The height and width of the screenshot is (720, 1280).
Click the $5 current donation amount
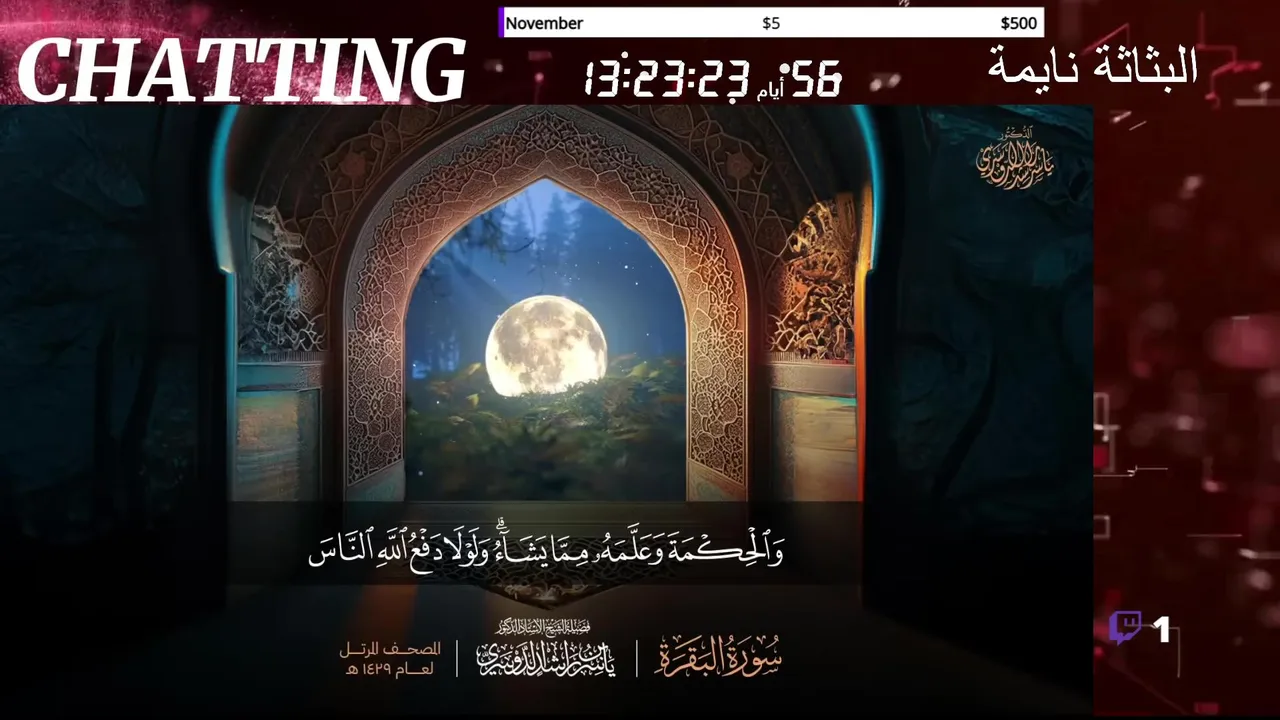click(x=771, y=23)
